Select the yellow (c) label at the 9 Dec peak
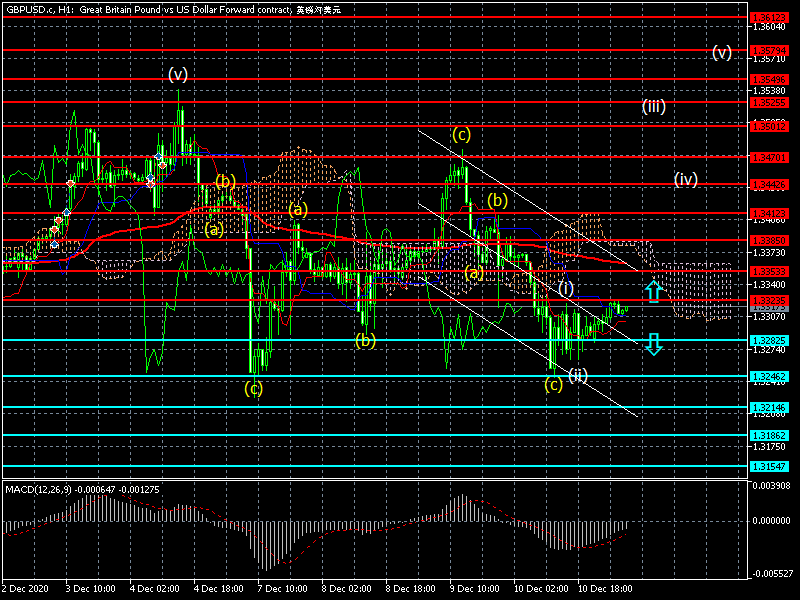Screen dimensions: 800x600 click(x=461, y=134)
